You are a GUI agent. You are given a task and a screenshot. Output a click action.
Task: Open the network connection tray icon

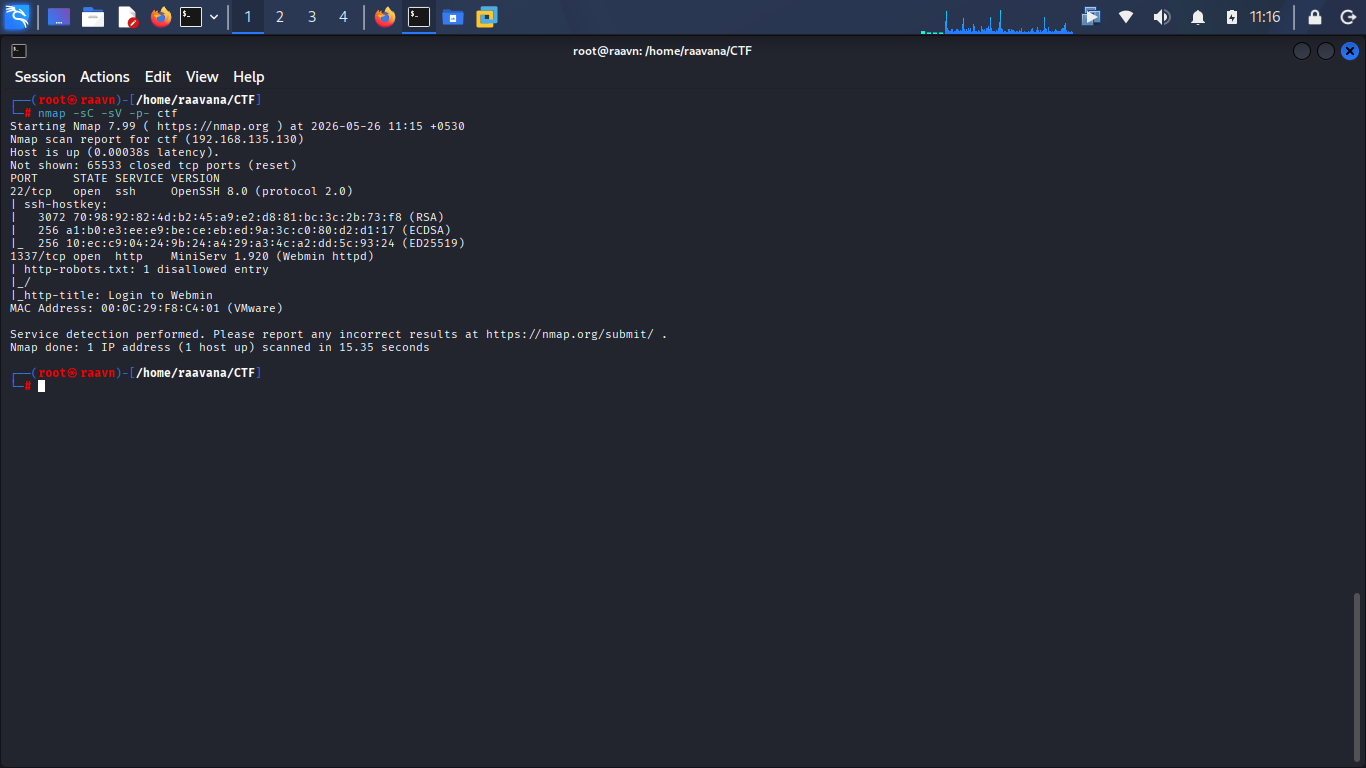tap(1126, 17)
